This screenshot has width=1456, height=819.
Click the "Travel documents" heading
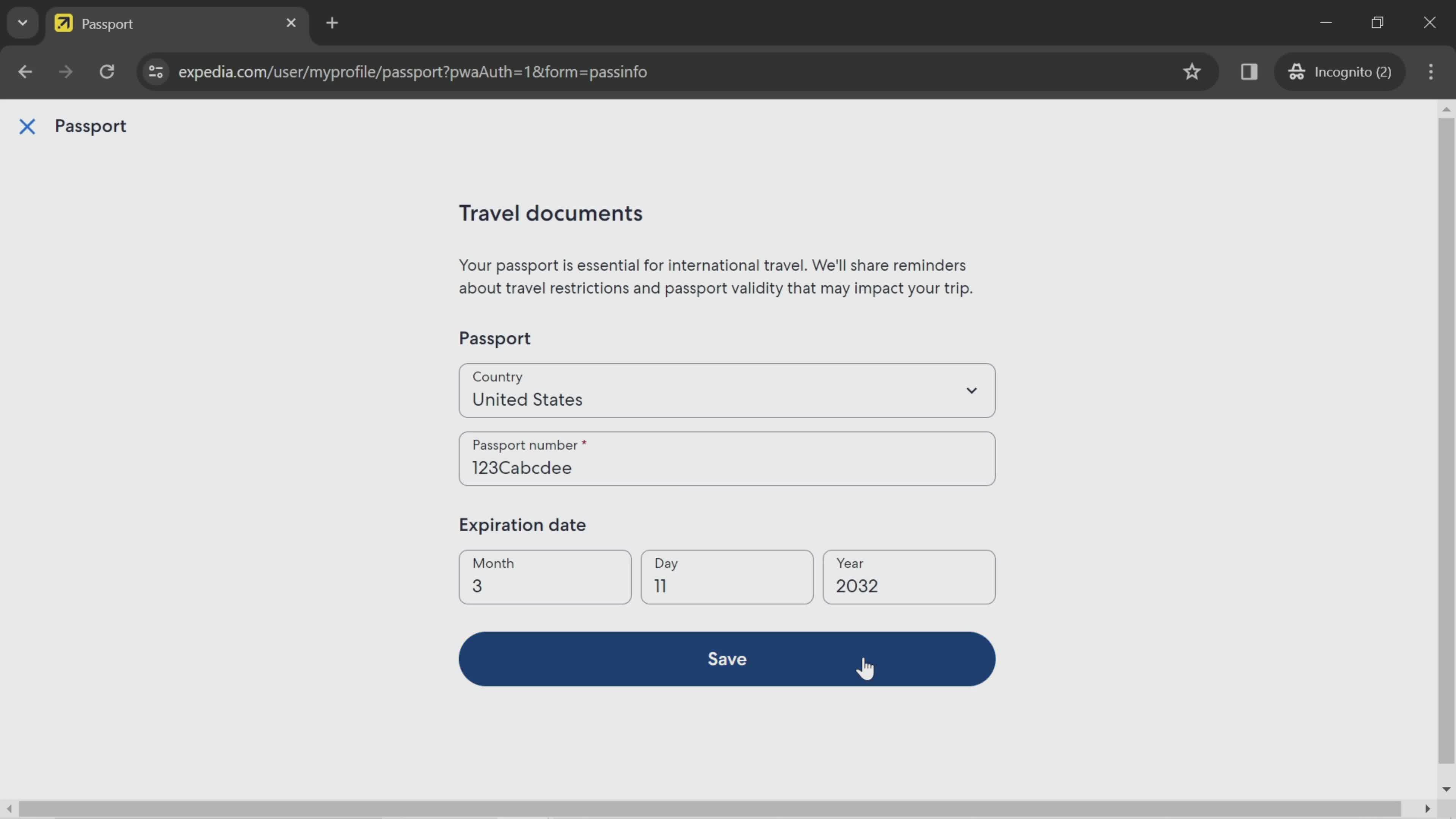[551, 213]
